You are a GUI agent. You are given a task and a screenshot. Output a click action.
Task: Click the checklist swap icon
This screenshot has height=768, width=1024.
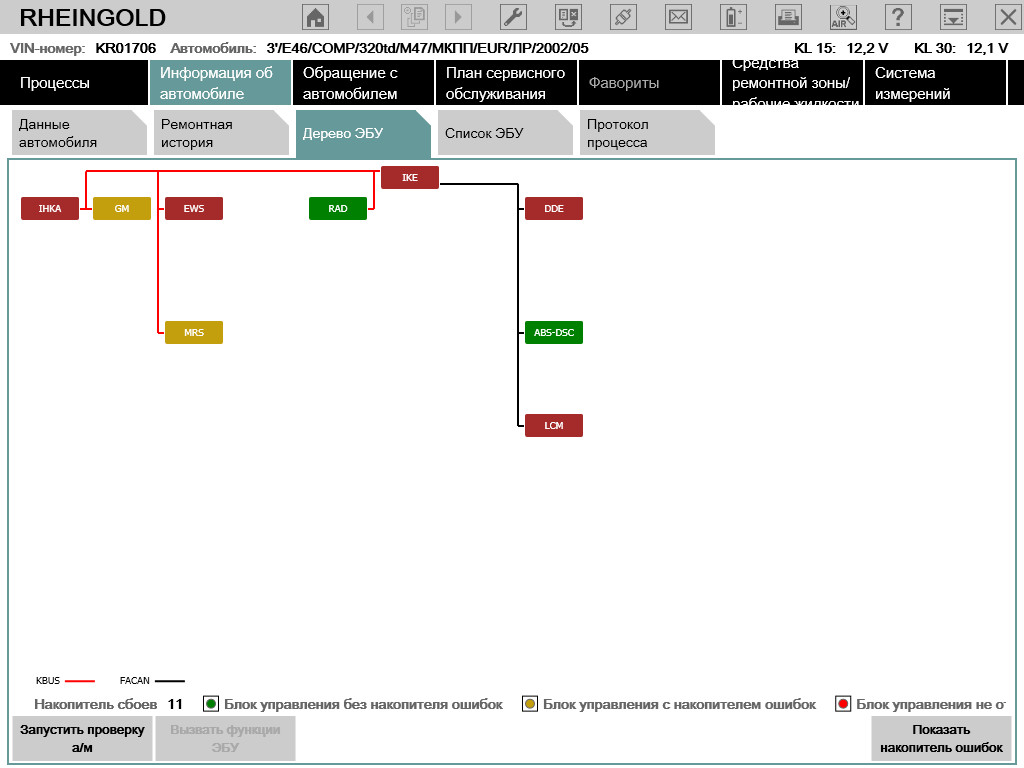[568, 17]
